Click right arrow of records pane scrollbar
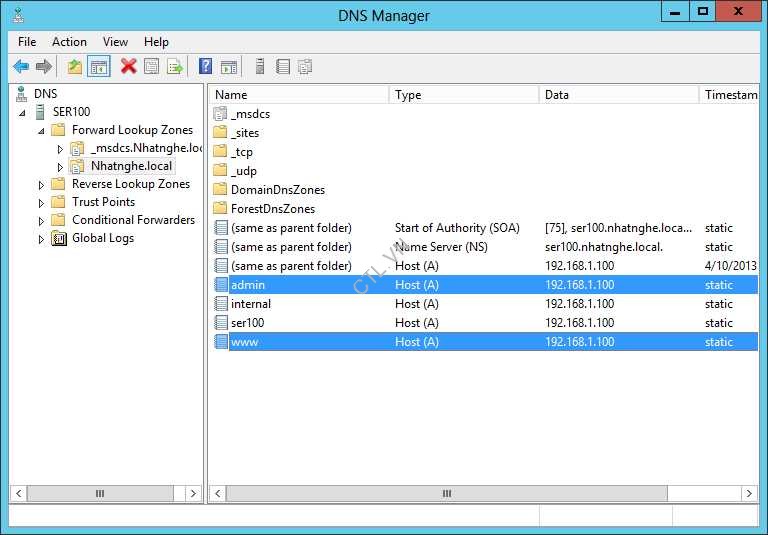The width and height of the screenshot is (768, 535). tap(749, 494)
